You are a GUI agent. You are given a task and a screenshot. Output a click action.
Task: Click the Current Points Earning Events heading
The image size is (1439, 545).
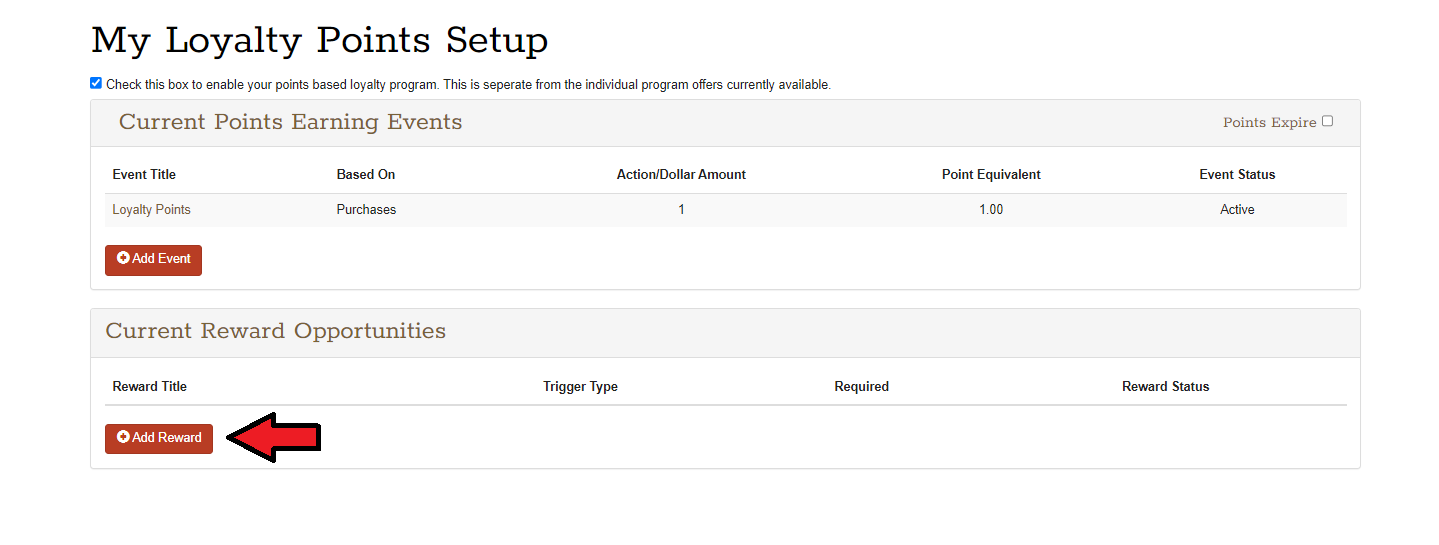point(290,123)
